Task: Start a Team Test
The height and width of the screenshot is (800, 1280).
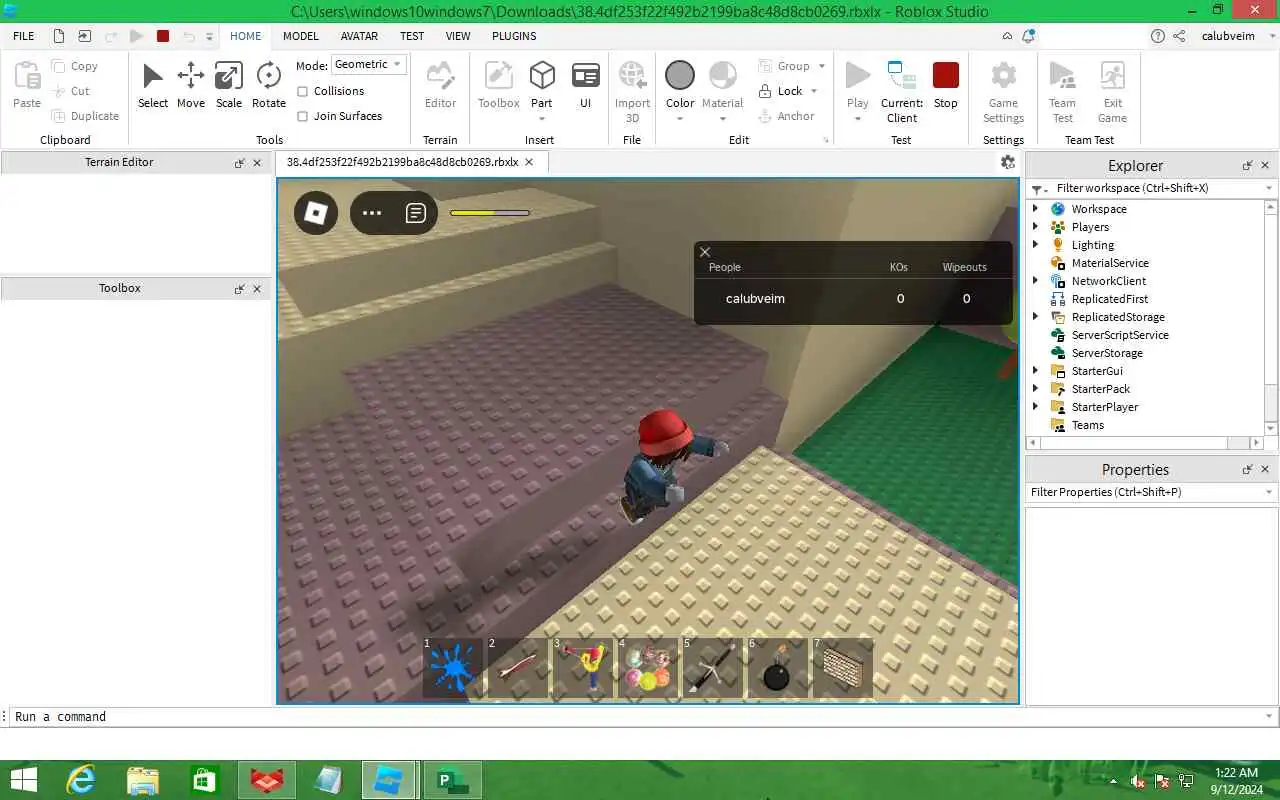Action: (1062, 90)
